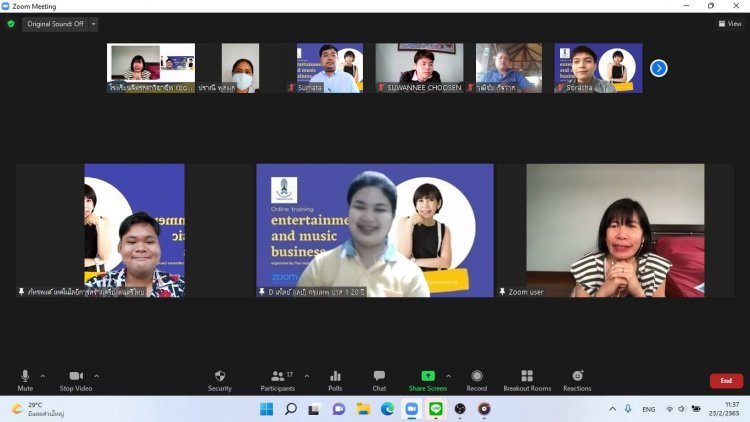The height and width of the screenshot is (422, 750).
Task: Click the pin icon on left video label
Action: pos(22,291)
